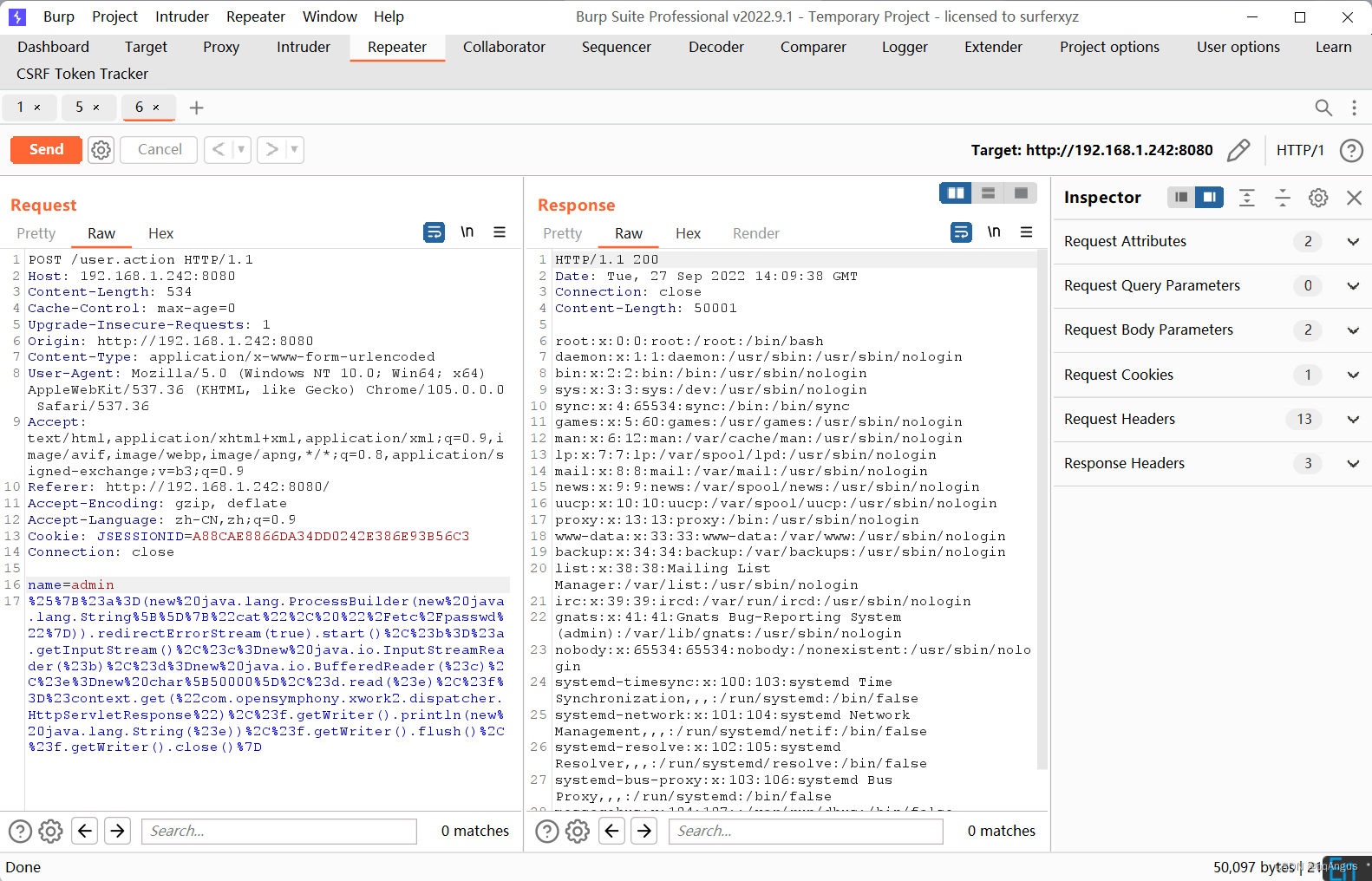Image resolution: width=1372 pixels, height=881 pixels.
Task: Set Inspector to left-docked layout
Action: pyautogui.click(x=1181, y=197)
